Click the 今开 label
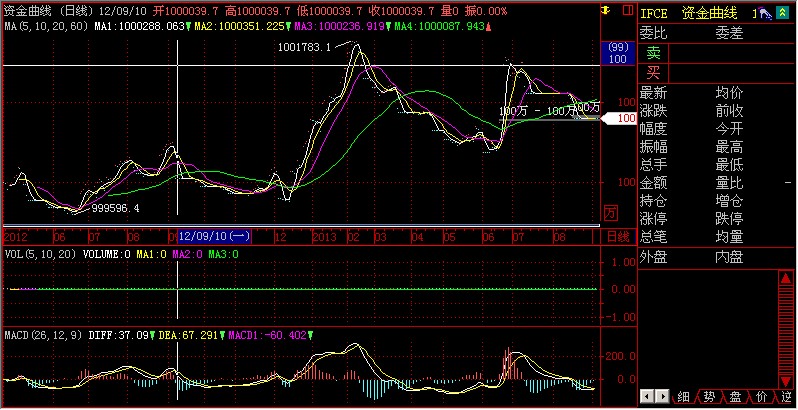This screenshot has width=798, height=410. click(729, 129)
